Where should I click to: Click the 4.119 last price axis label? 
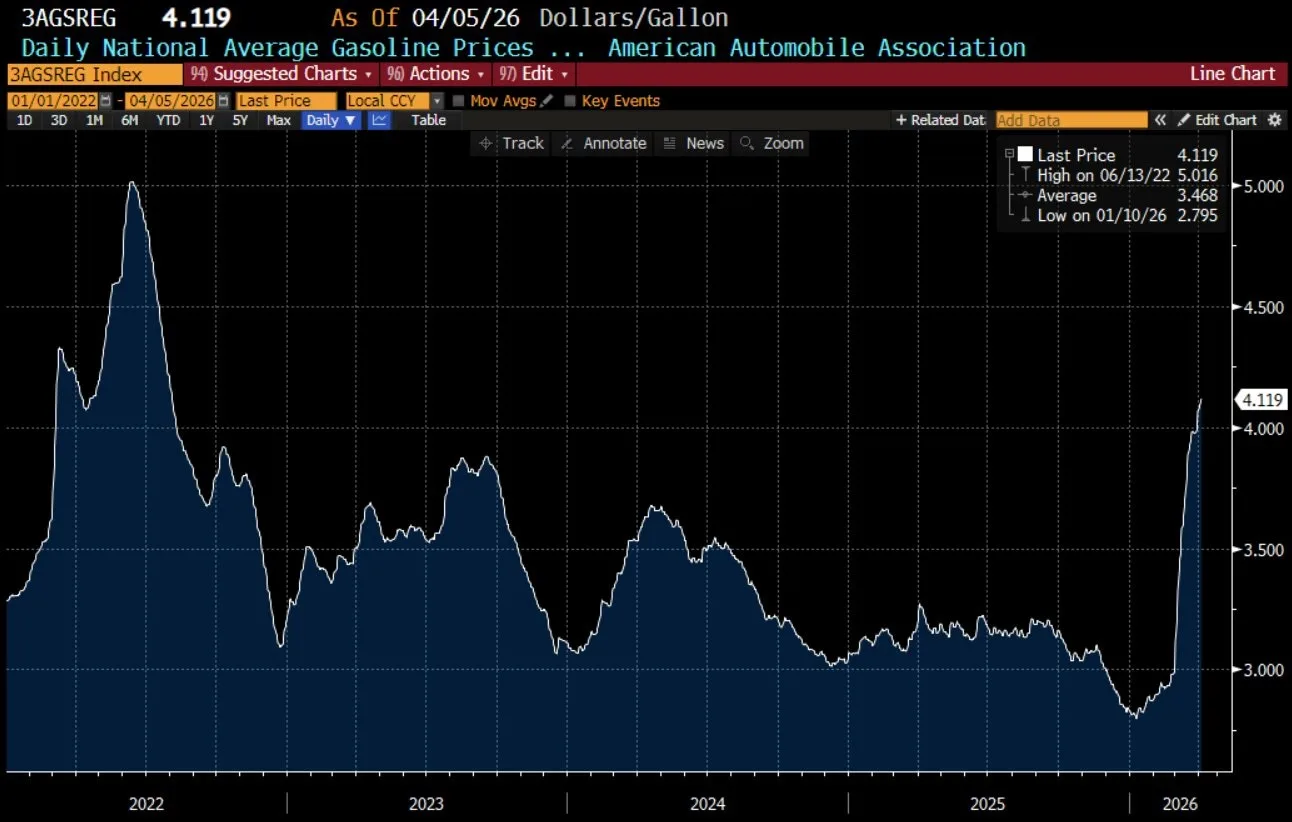[x=1263, y=400]
